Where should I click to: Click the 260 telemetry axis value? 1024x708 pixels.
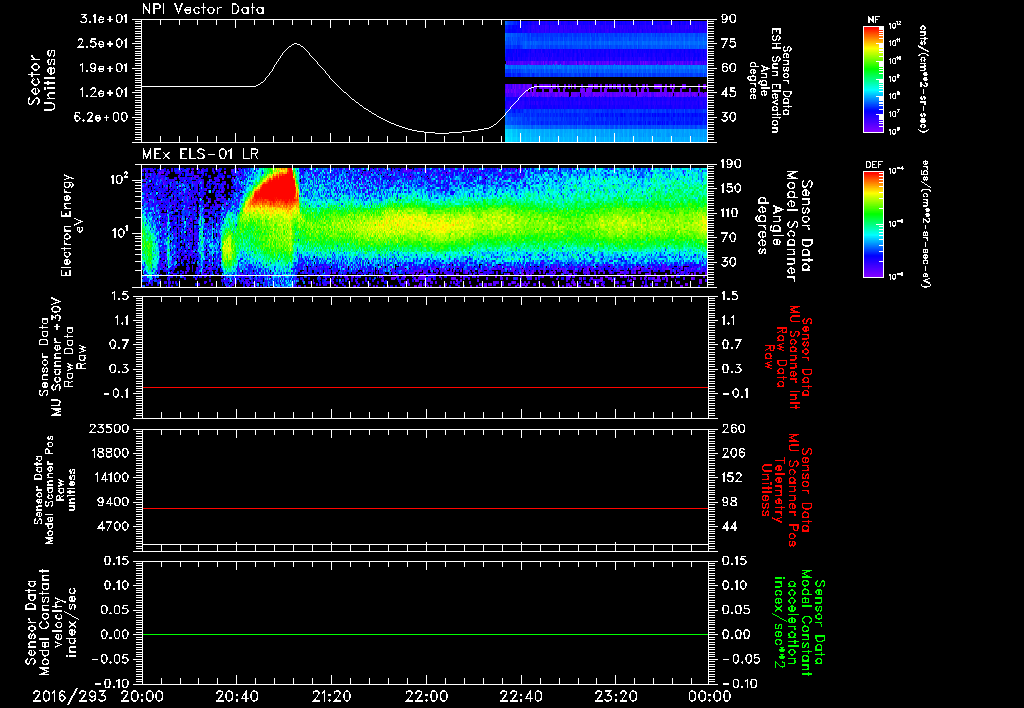tap(732, 428)
